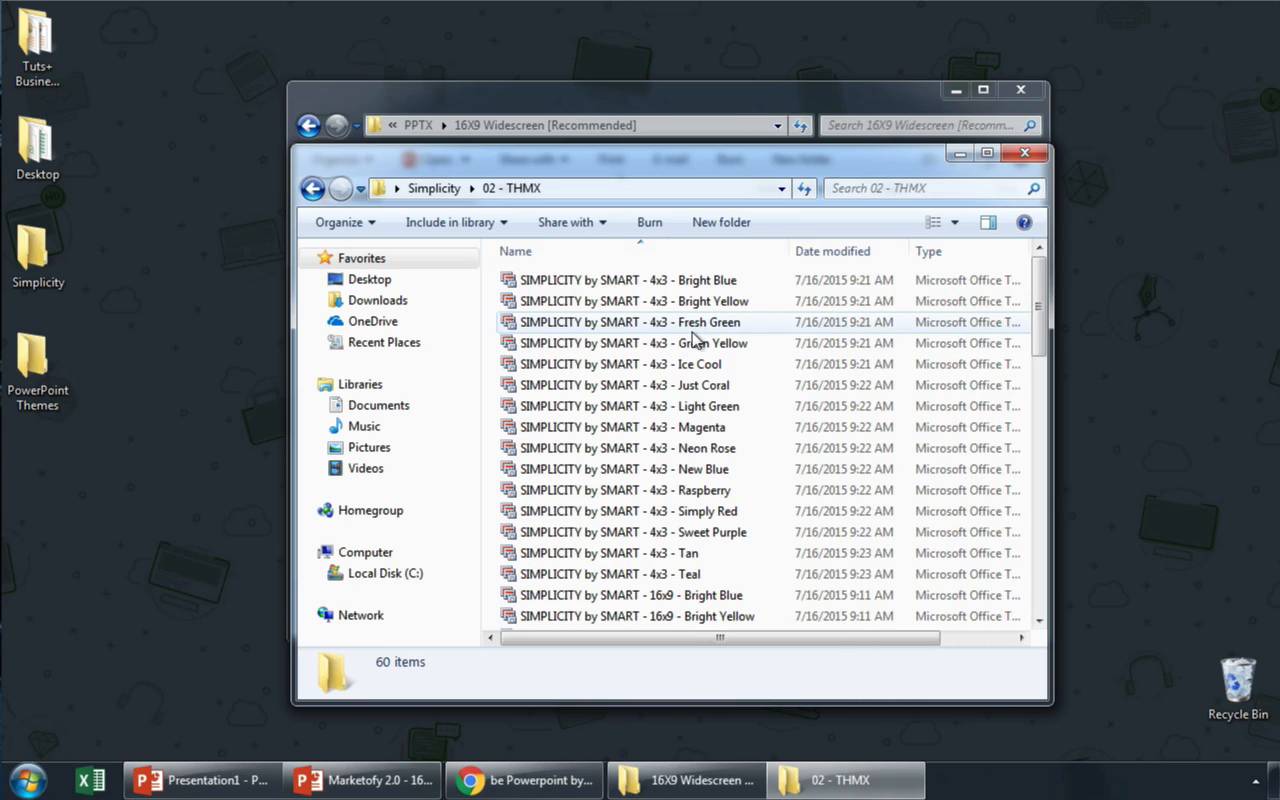Click the back arrow in the 16X9 Widescreen window
1280x800 pixels.
pos(309,125)
